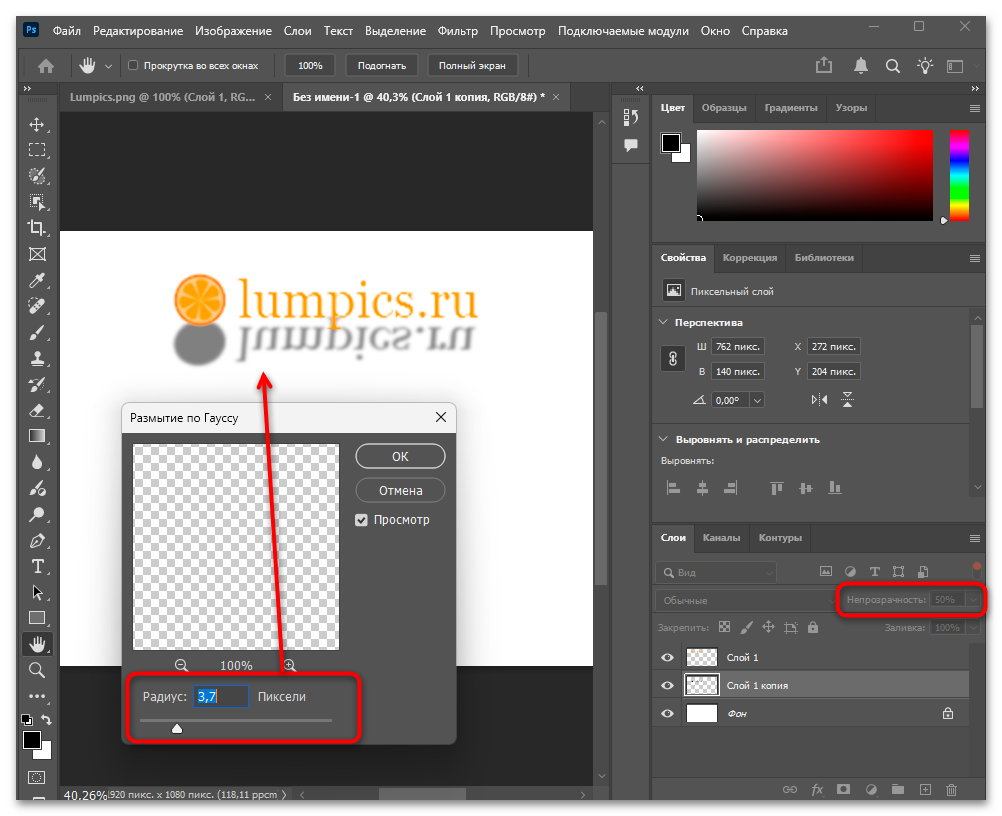Viewport: 1002px width, 816px height.
Task: Click the foreground color swatch in Color panel
Action: (x=670, y=143)
